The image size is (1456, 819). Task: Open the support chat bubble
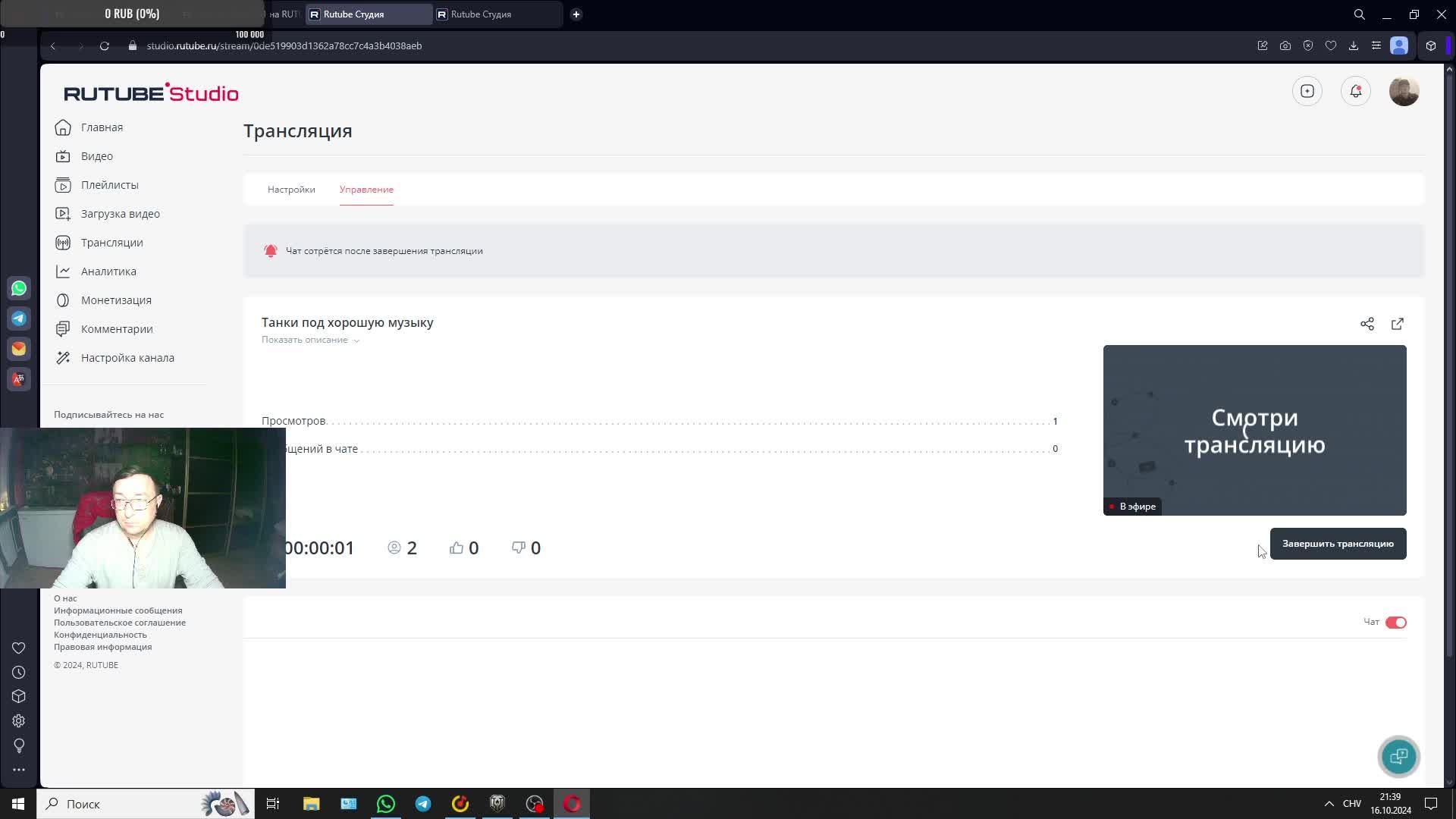pyautogui.click(x=1399, y=756)
